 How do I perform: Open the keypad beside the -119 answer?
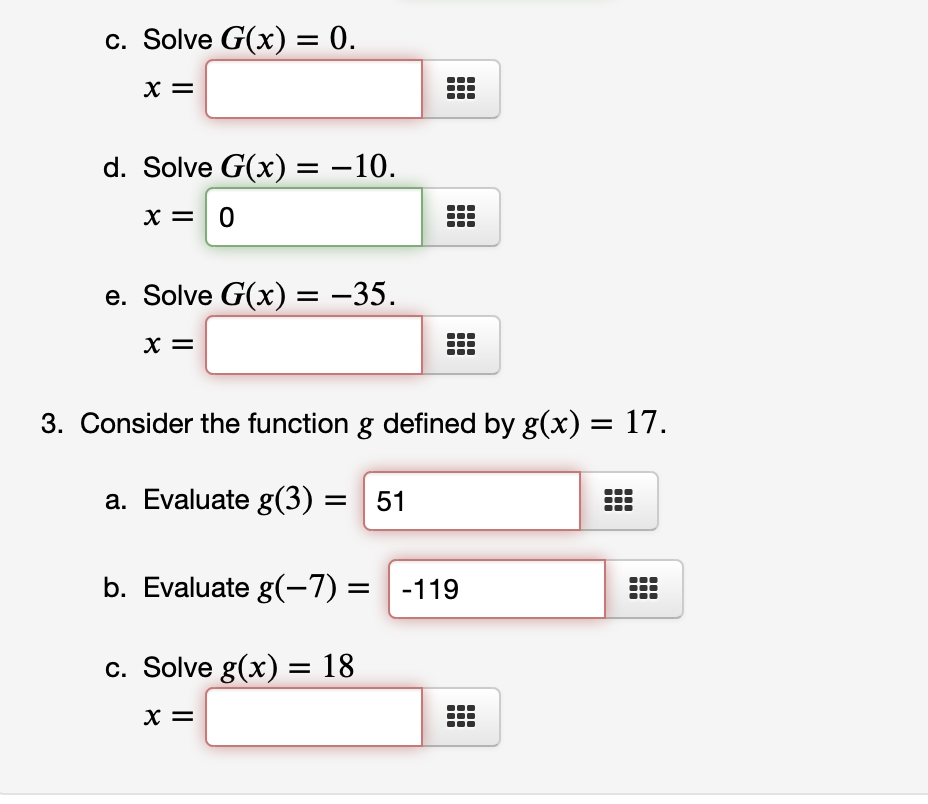point(644,589)
